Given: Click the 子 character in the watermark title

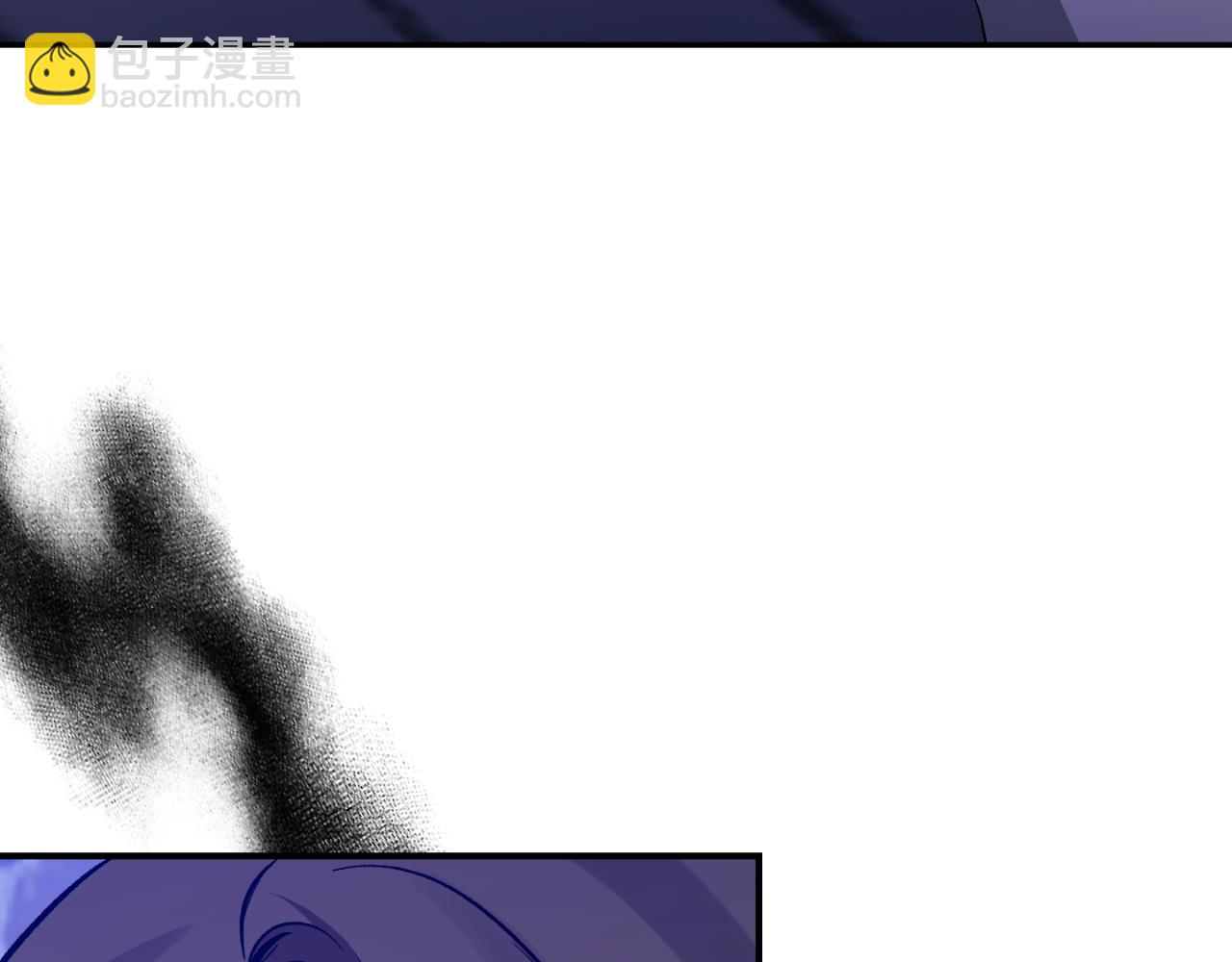Looking at the screenshot, I should [178, 60].
